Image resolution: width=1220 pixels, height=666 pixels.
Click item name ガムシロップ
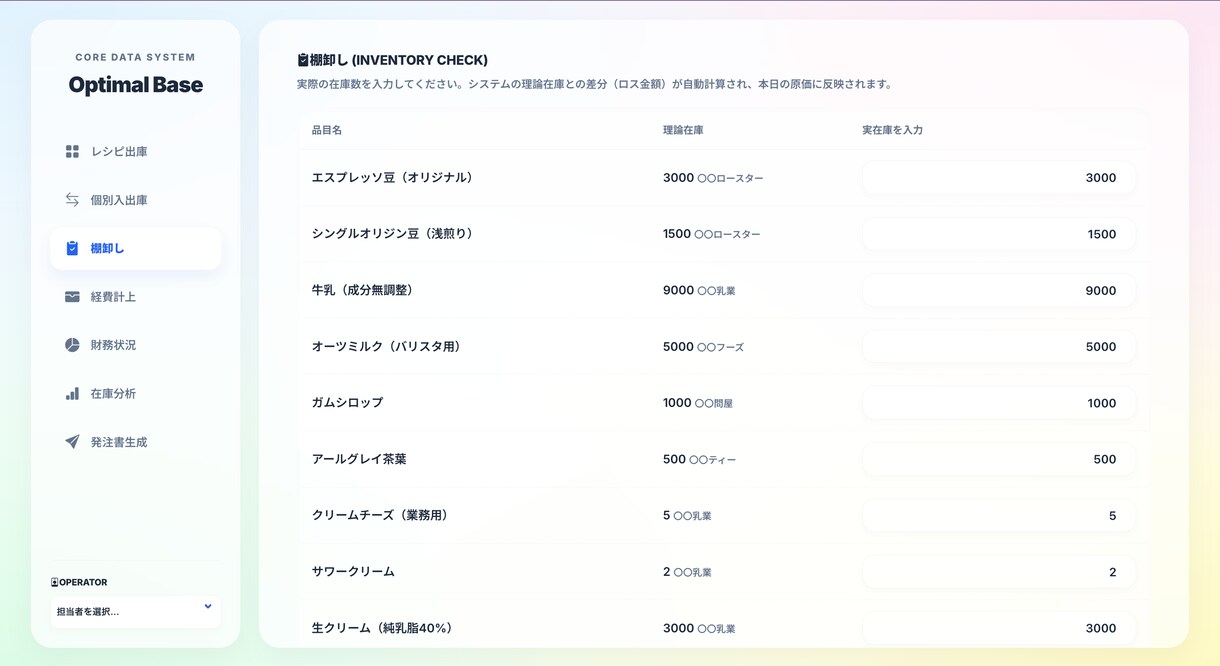coord(347,403)
